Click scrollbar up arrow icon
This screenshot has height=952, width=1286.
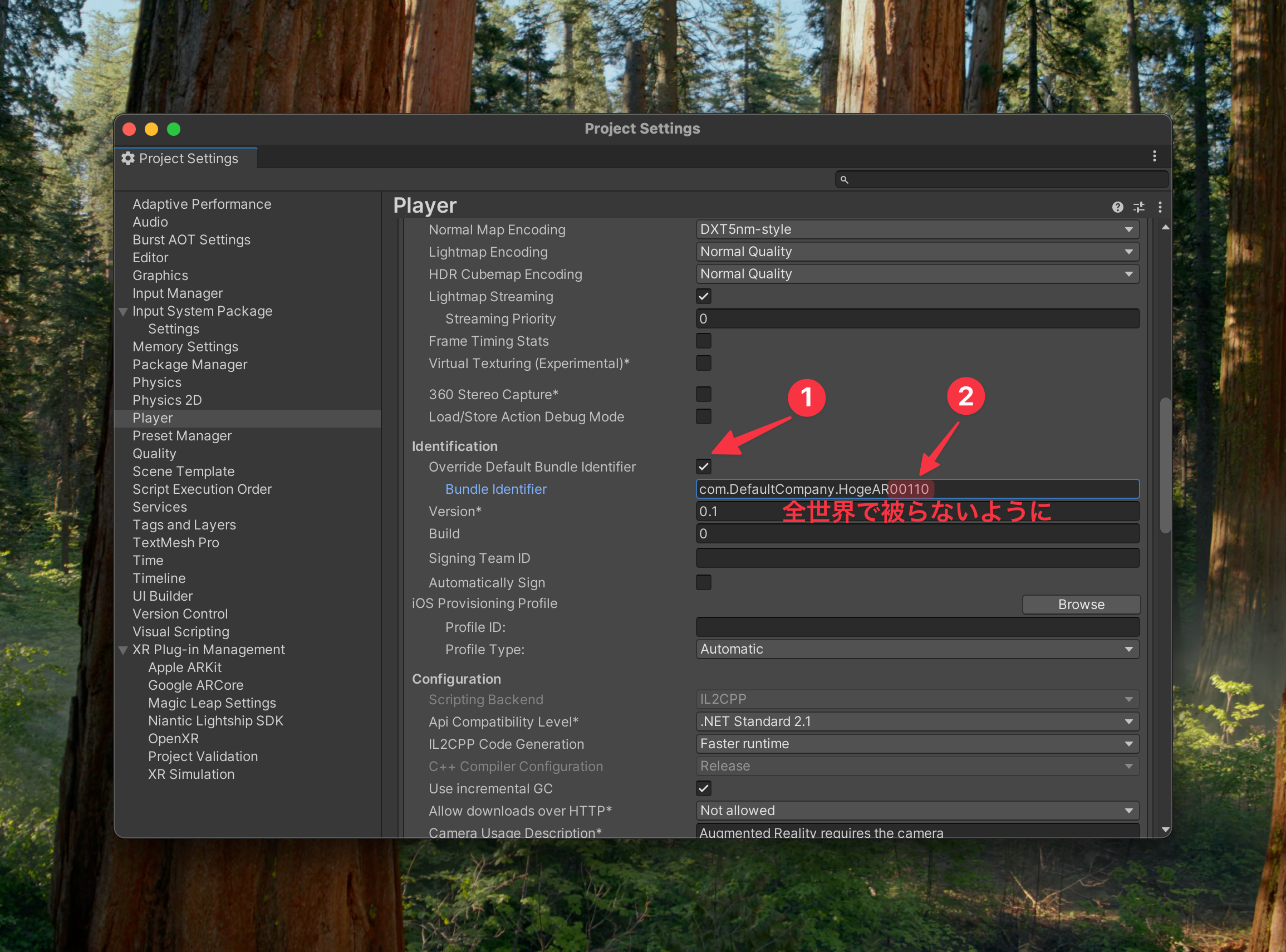(x=1166, y=228)
